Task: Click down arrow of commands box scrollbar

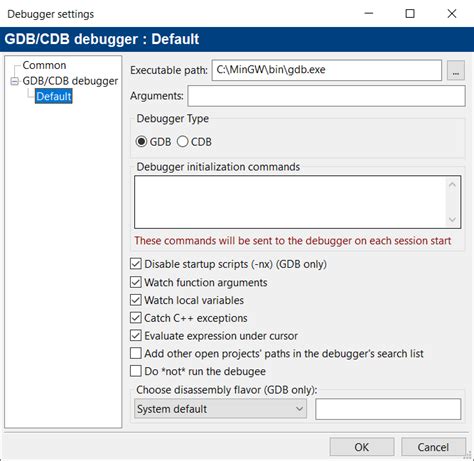Action: 452,219
